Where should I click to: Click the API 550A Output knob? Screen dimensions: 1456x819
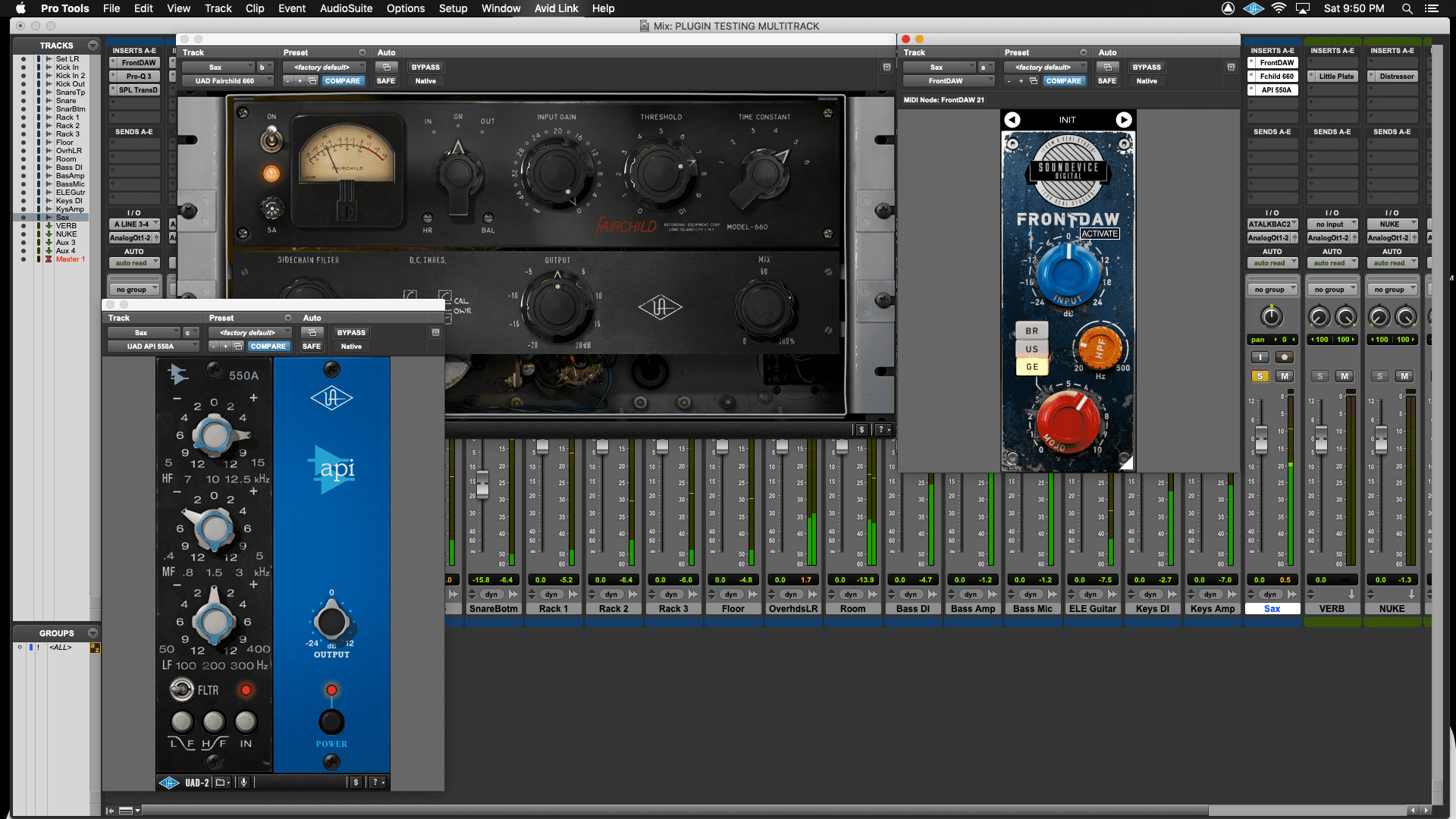(x=331, y=621)
